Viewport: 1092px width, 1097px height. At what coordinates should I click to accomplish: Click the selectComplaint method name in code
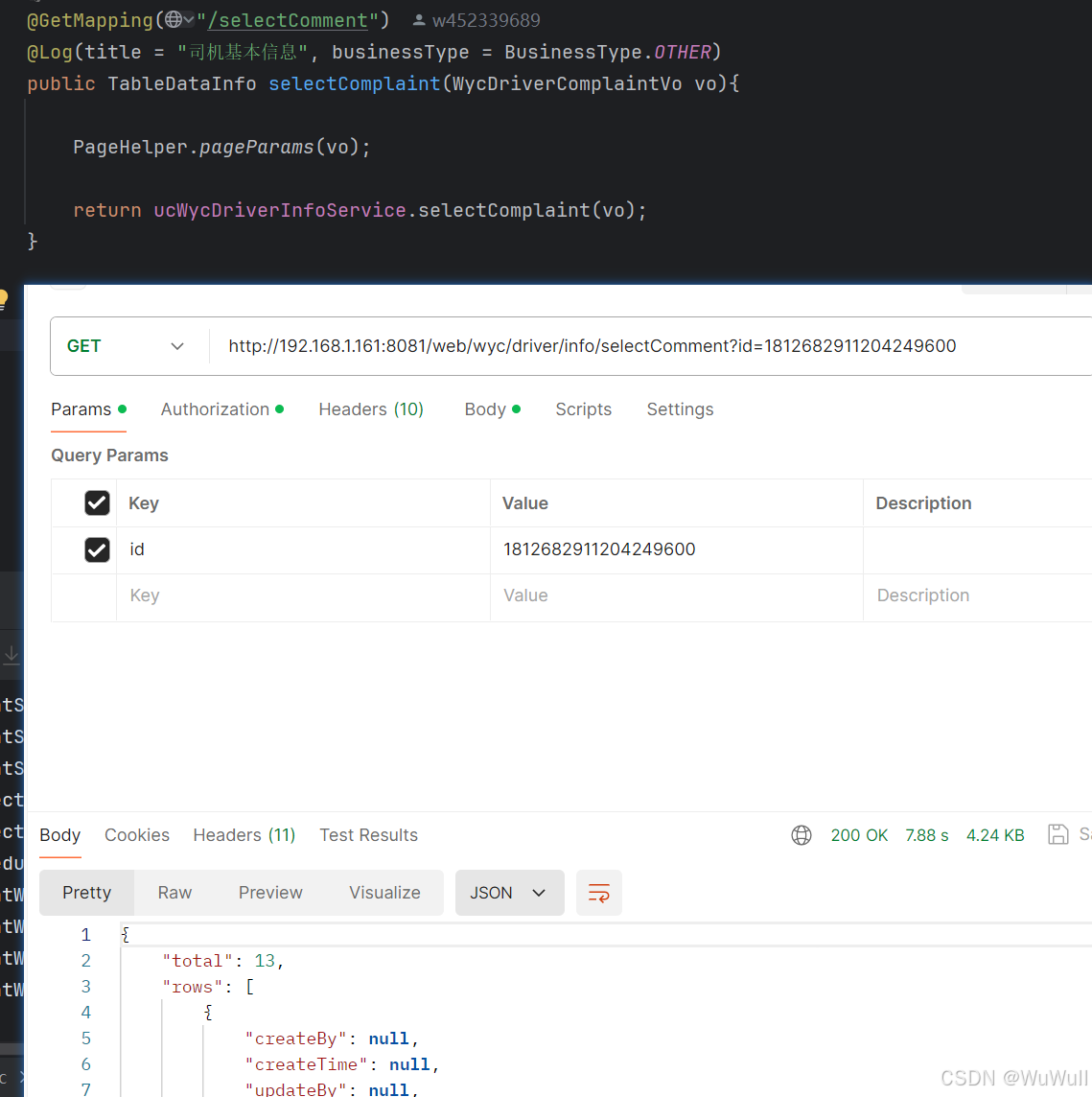click(355, 84)
